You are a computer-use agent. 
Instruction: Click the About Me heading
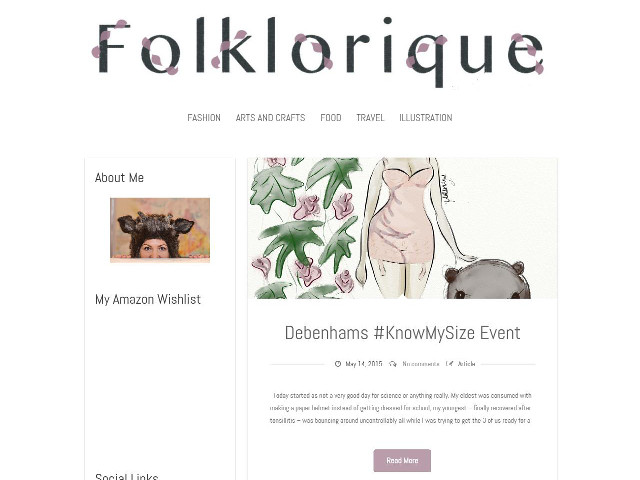(119, 178)
